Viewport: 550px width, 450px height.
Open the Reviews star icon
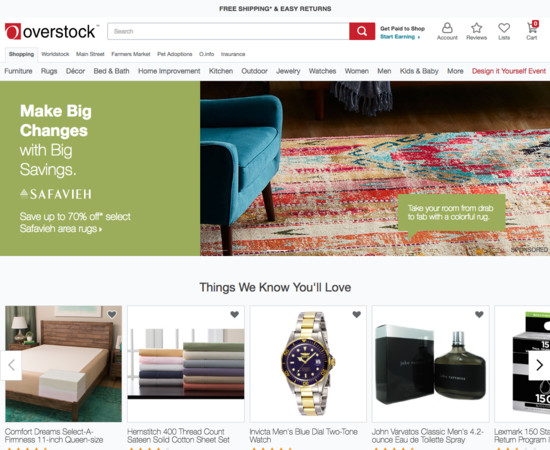click(476, 31)
